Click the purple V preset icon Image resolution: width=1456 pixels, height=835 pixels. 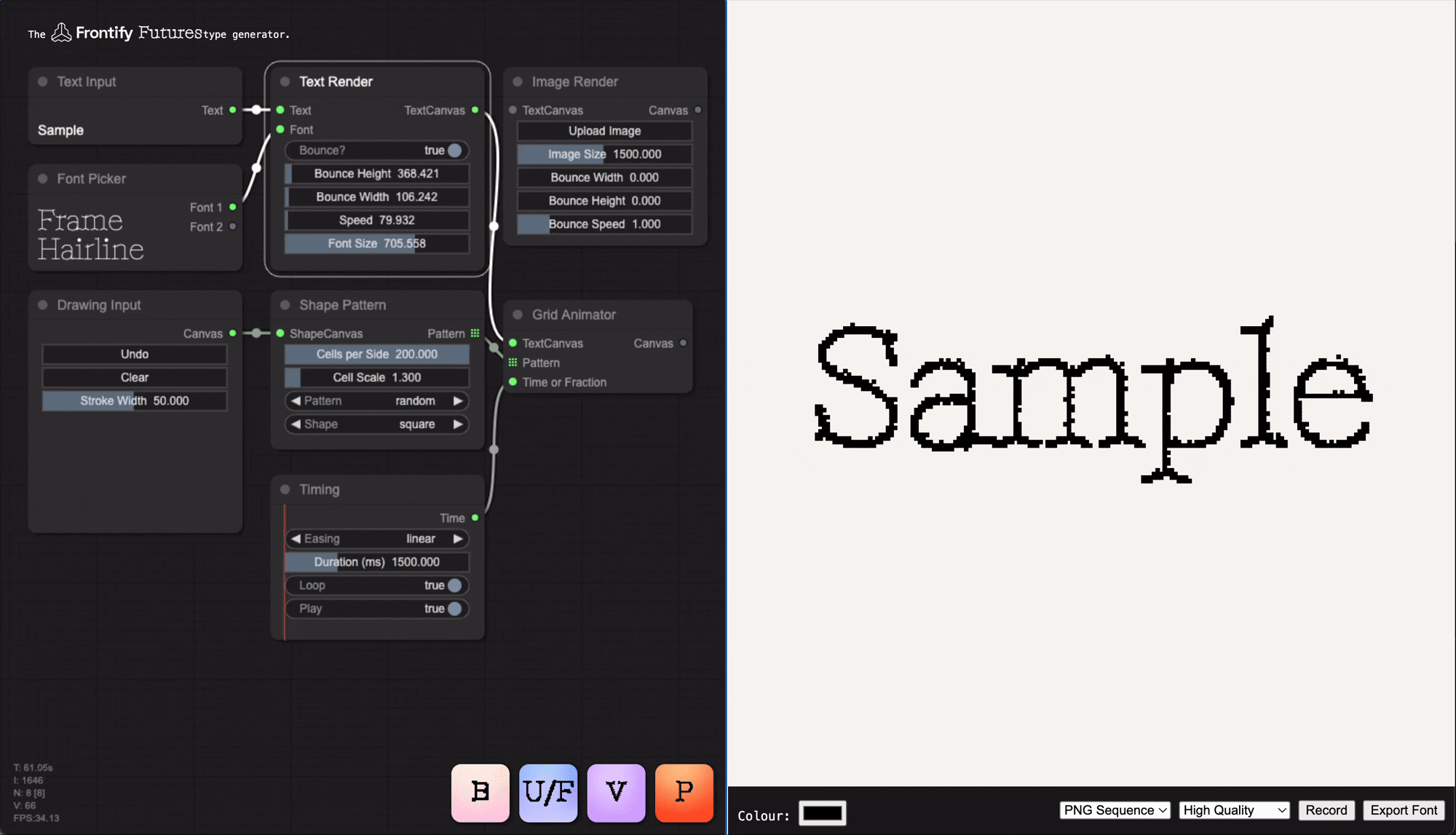pyautogui.click(x=616, y=793)
